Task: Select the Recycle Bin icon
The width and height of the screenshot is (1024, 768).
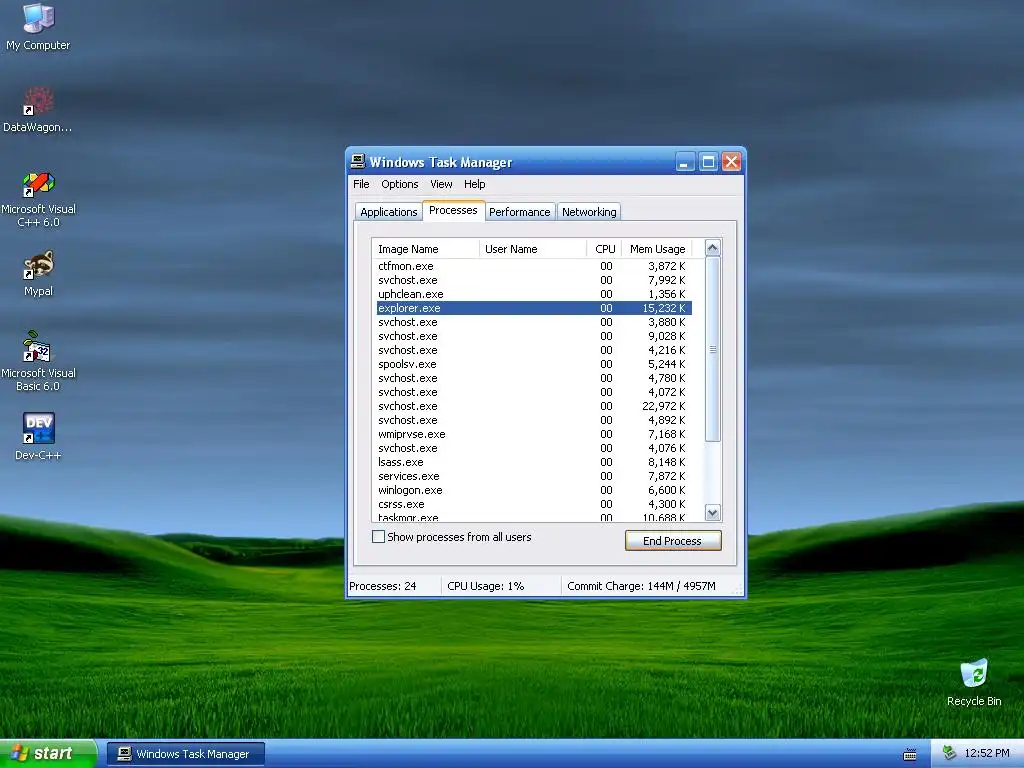Action: click(974, 682)
